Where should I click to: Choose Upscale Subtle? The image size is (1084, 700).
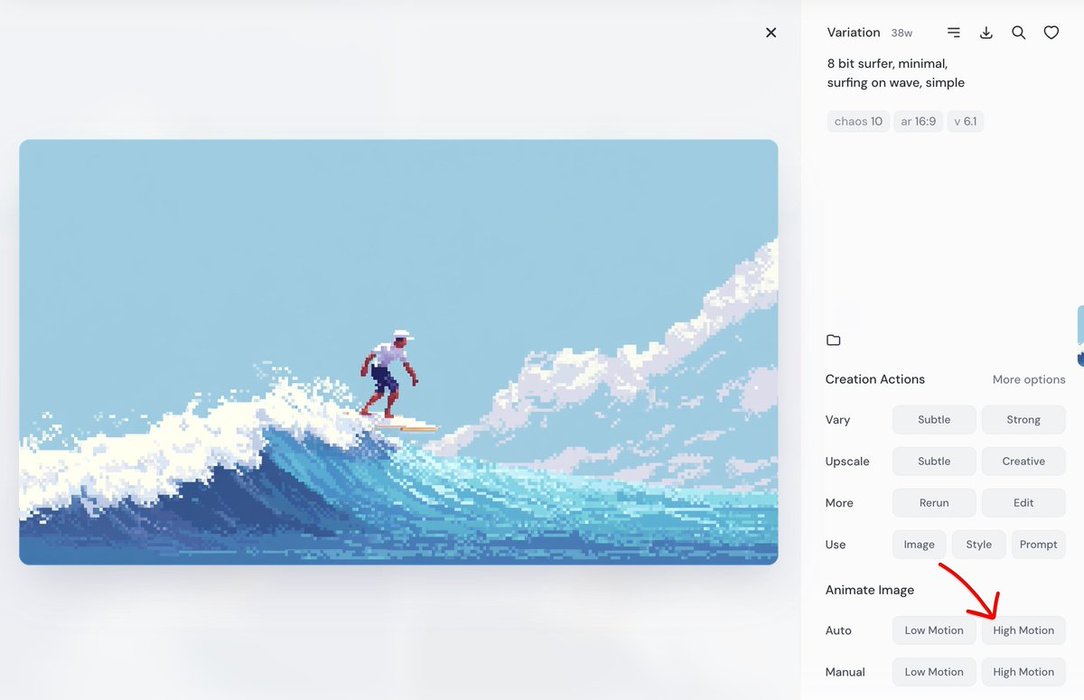[934, 462]
